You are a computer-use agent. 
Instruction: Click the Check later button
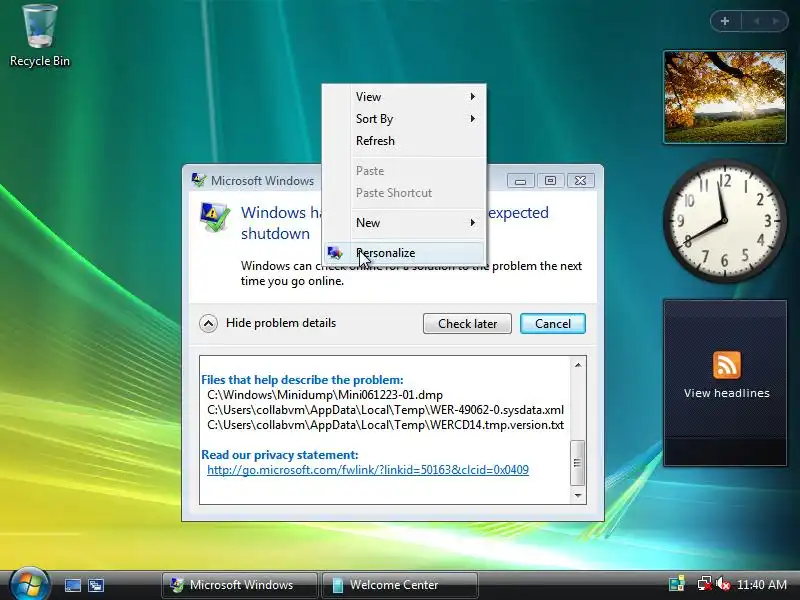click(467, 323)
